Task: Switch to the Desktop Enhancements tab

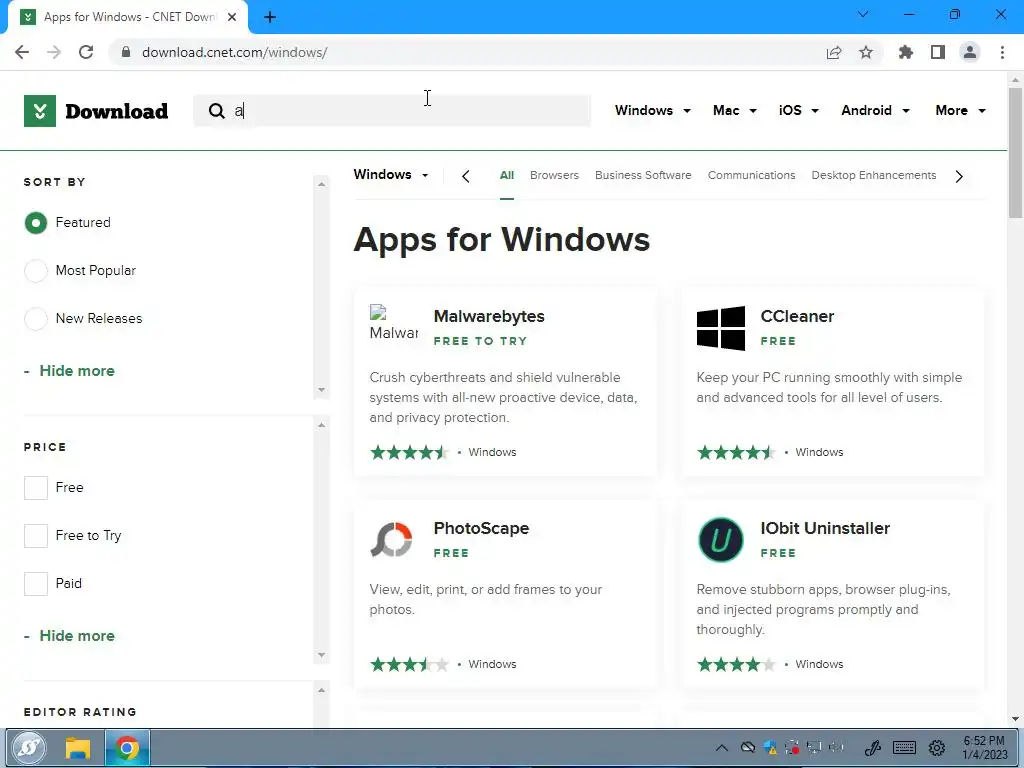Action: click(874, 176)
